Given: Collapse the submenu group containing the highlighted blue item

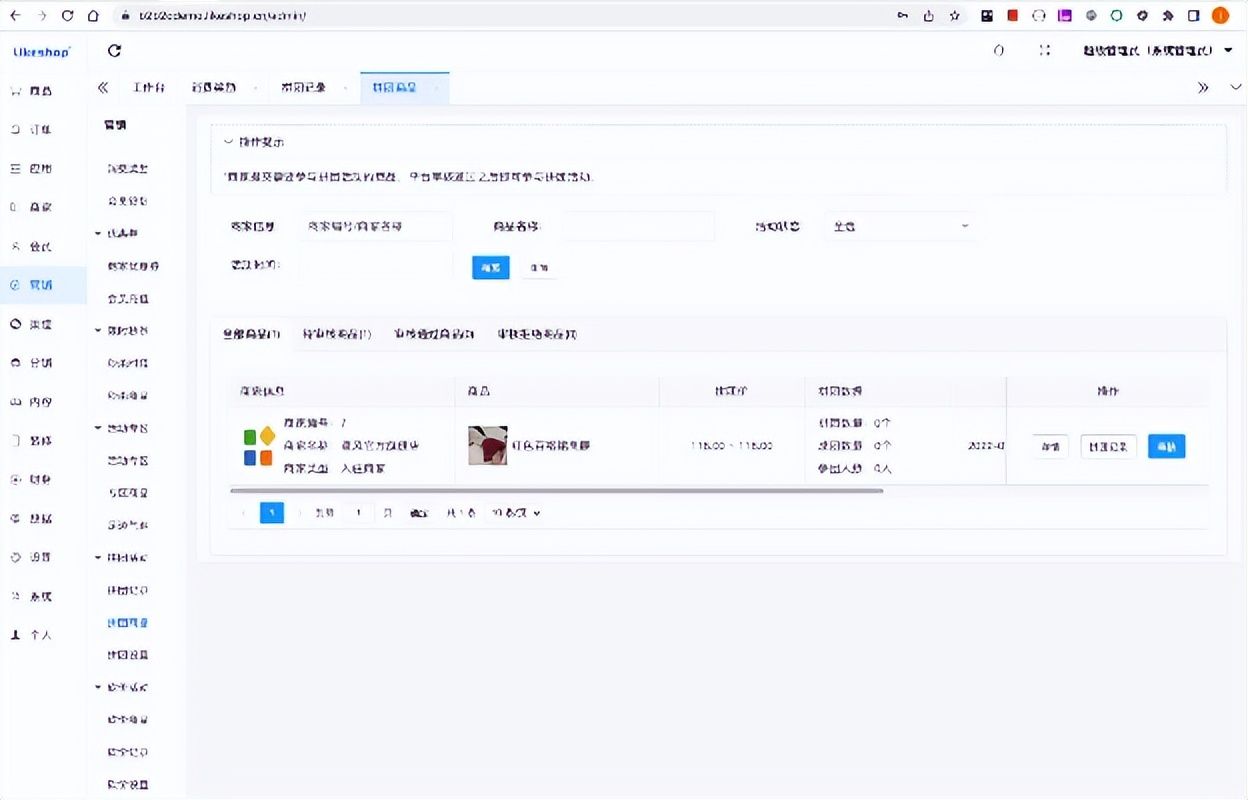Looking at the screenshot, I should pyautogui.click(x=99, y=557).
